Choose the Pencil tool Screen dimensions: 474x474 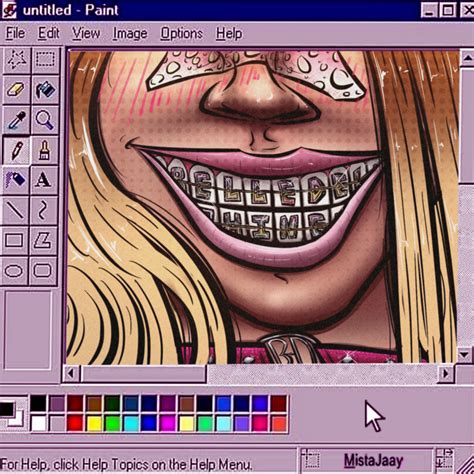pos(16,151)
